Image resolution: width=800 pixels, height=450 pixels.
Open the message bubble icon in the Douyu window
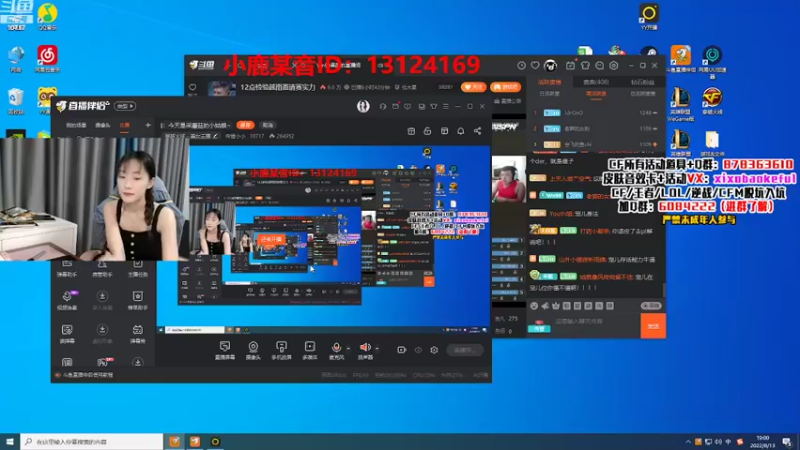click(599, 65)
